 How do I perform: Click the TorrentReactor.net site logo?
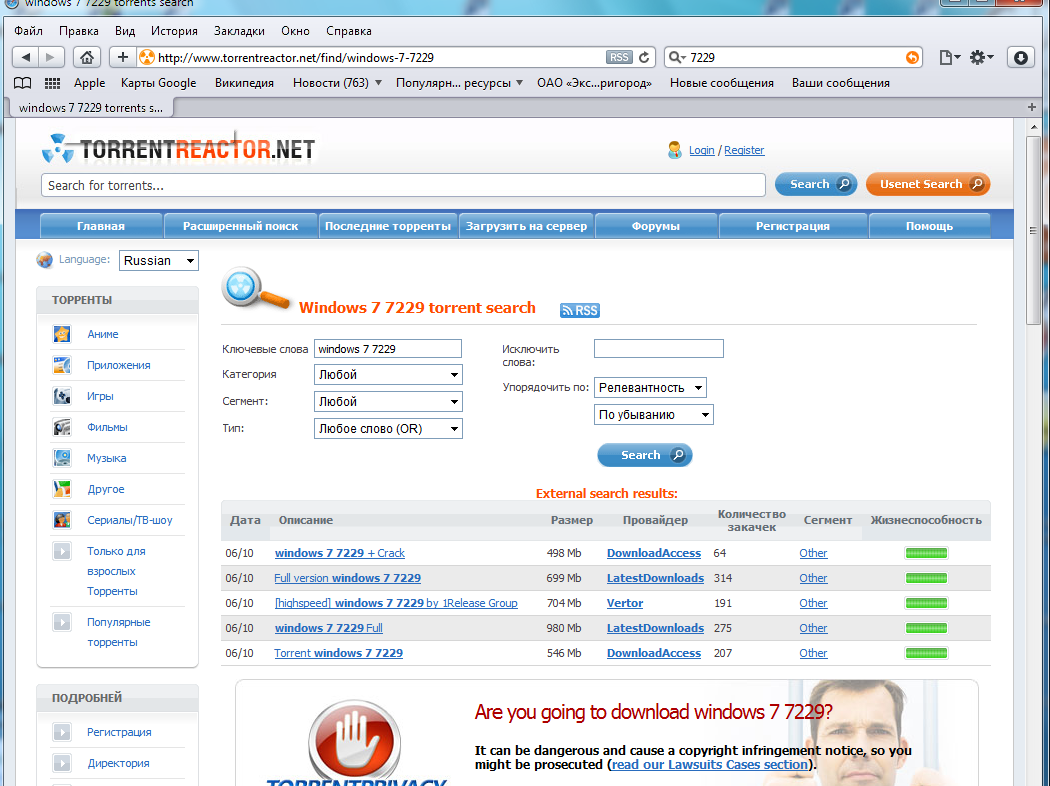pos(179,148)
